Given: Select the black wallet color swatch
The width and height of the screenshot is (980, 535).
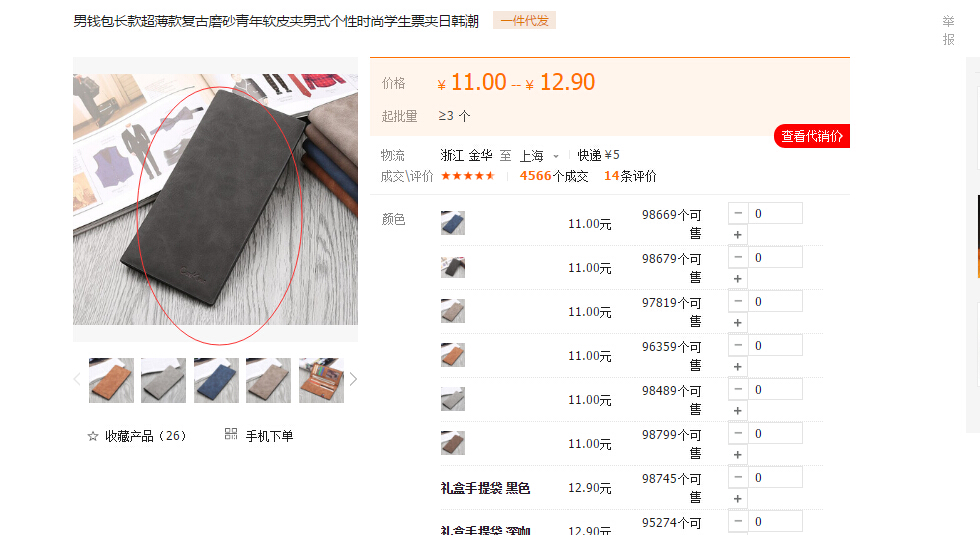Looking at the screenshot, I should (452, 267).
